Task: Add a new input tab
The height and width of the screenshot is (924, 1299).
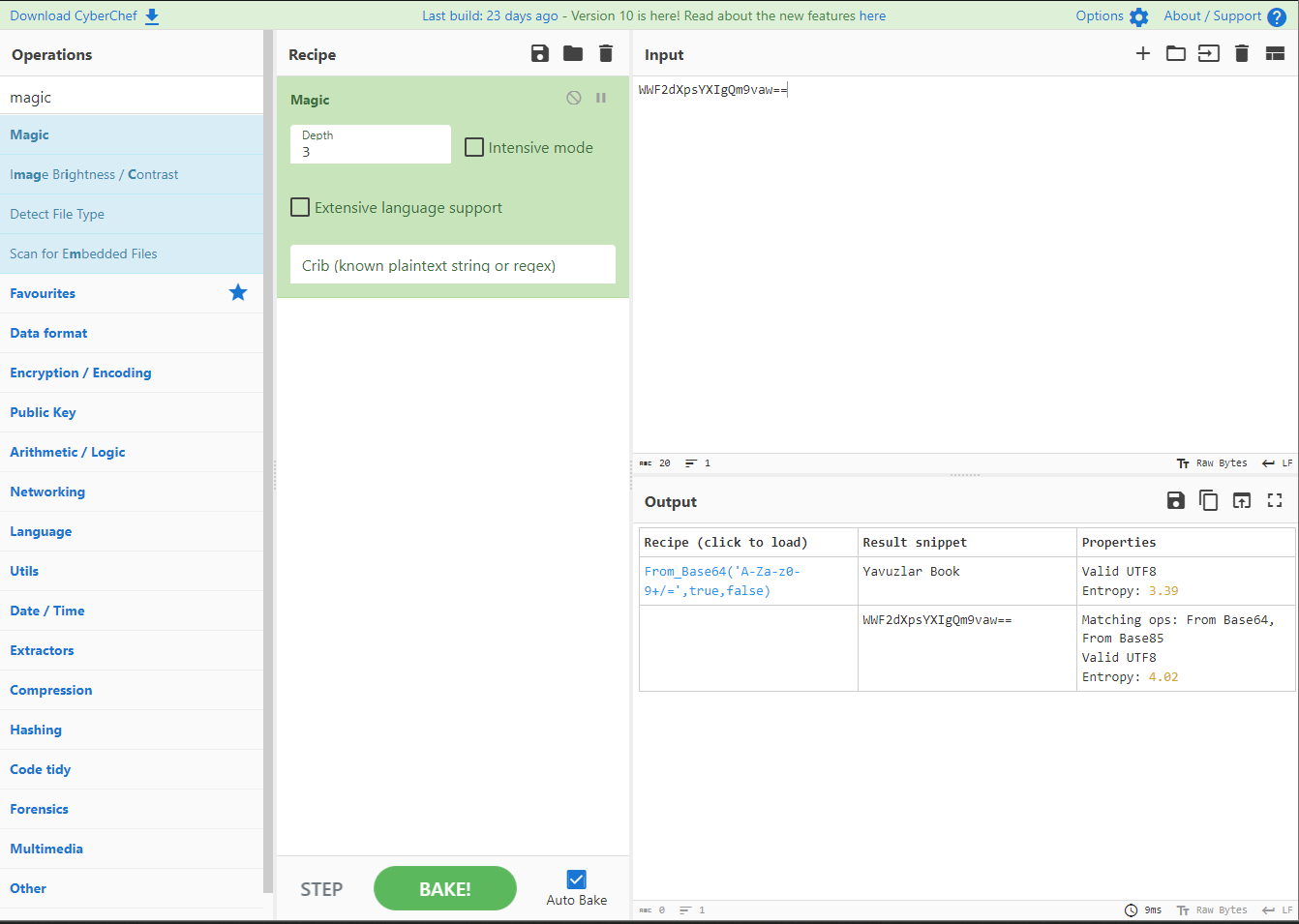Action: (1143, 54)
